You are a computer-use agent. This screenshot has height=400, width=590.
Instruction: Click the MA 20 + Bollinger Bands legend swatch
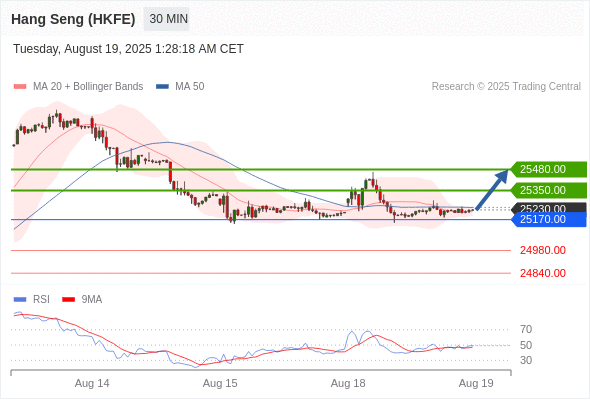20,87
